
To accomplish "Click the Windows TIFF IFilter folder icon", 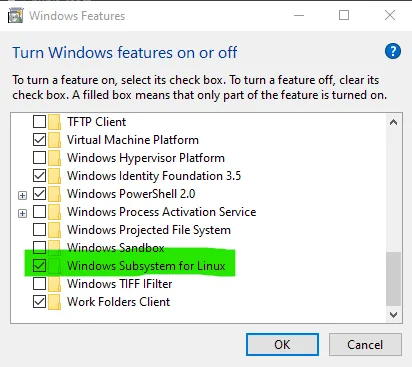I will 54,284.
